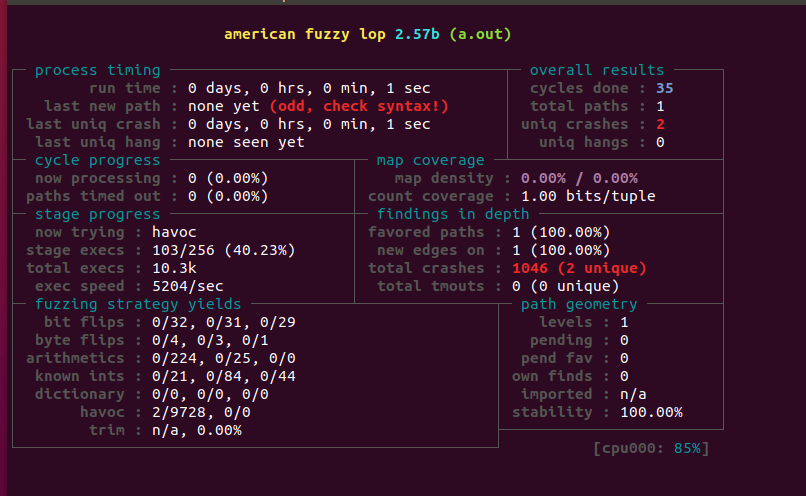The image size is (806, 496).
Task: Click the 'fuzzing strategy yields' section header
Action: (138, 304)
